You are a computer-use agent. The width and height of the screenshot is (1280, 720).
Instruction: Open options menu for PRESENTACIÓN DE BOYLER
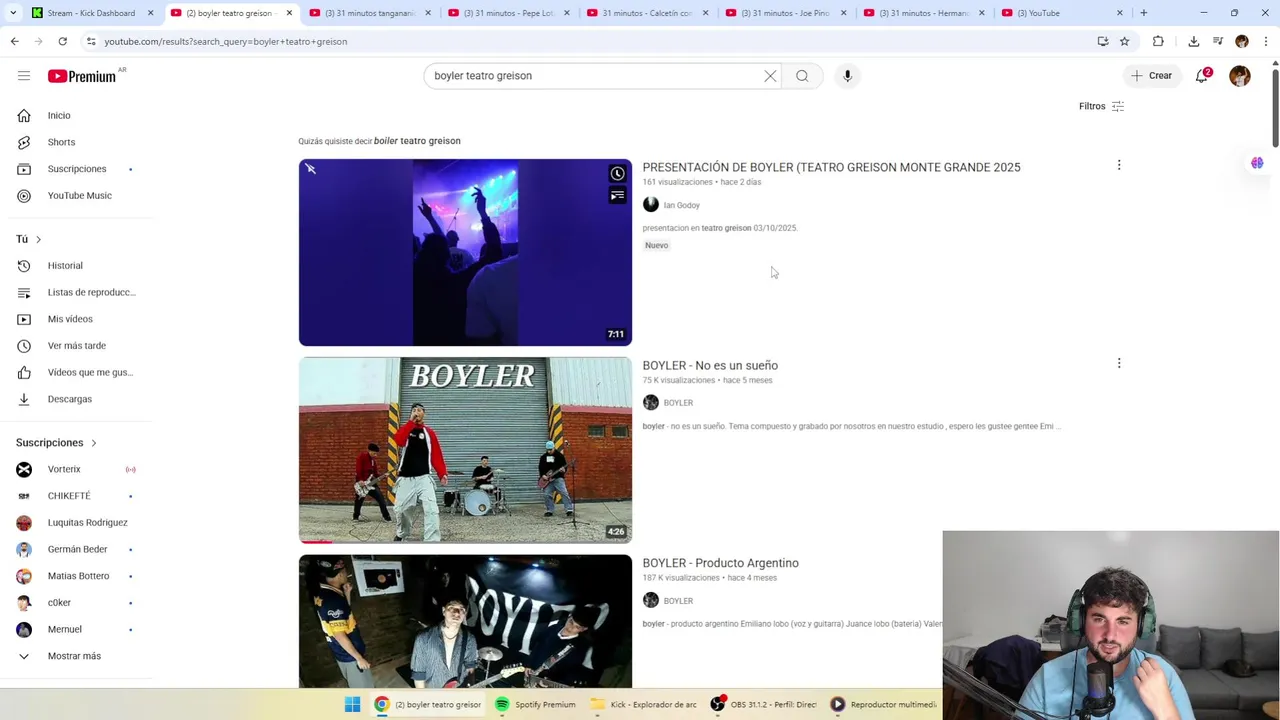coord(1119,165)
